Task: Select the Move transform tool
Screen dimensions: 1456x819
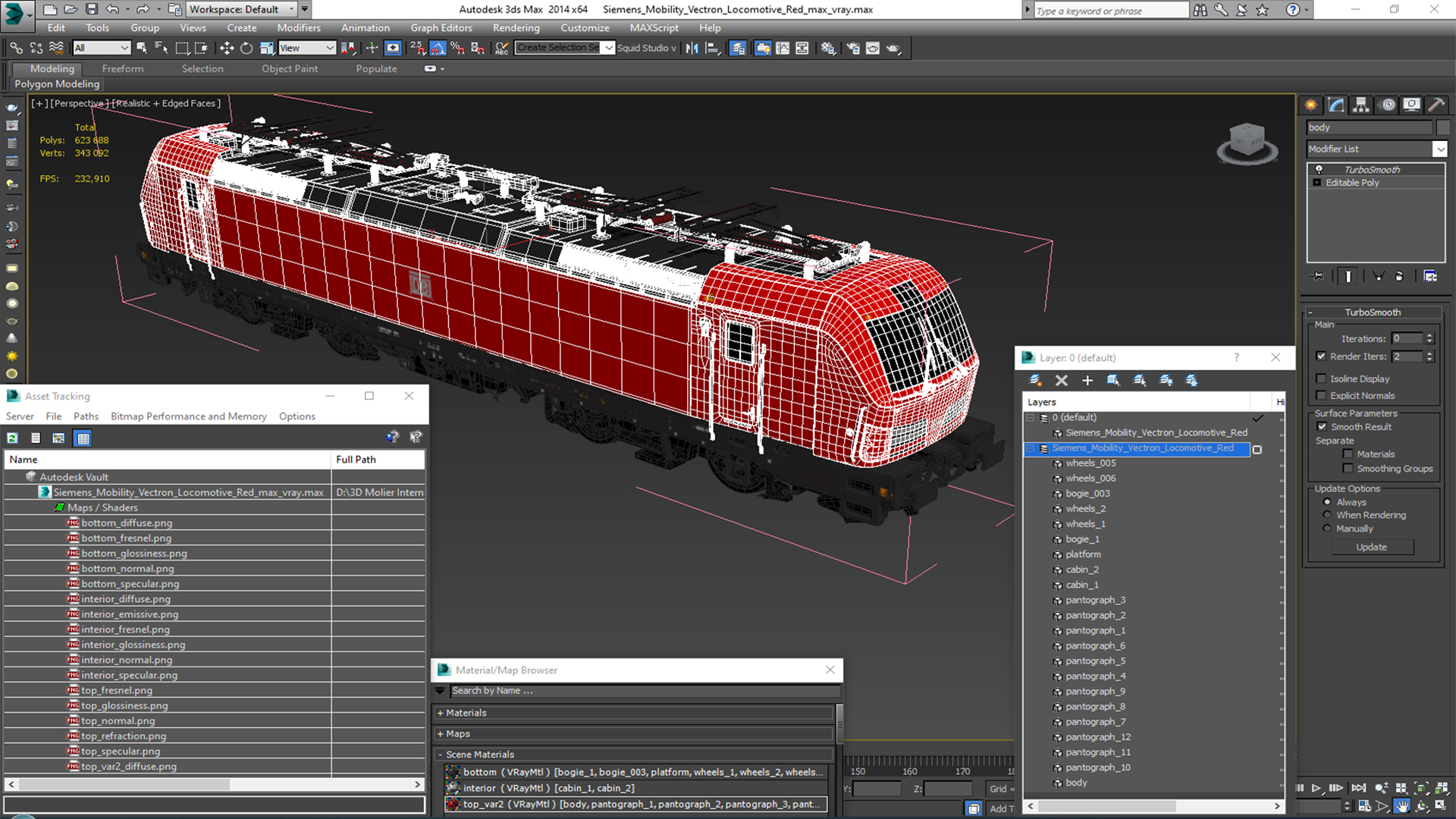Action: click(x=226, y=48)
